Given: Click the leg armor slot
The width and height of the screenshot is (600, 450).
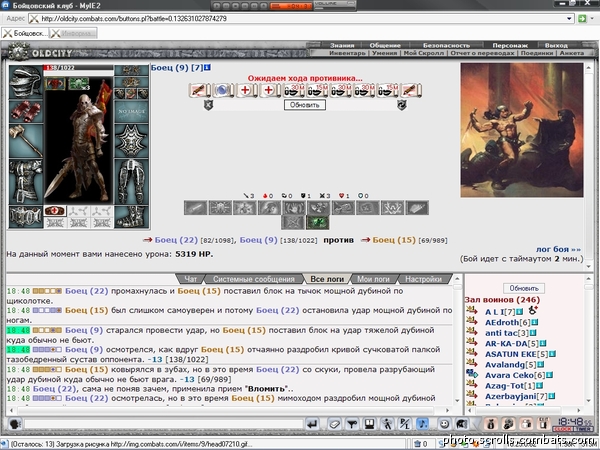Looking at the screenshot, I should click(131, 181).
